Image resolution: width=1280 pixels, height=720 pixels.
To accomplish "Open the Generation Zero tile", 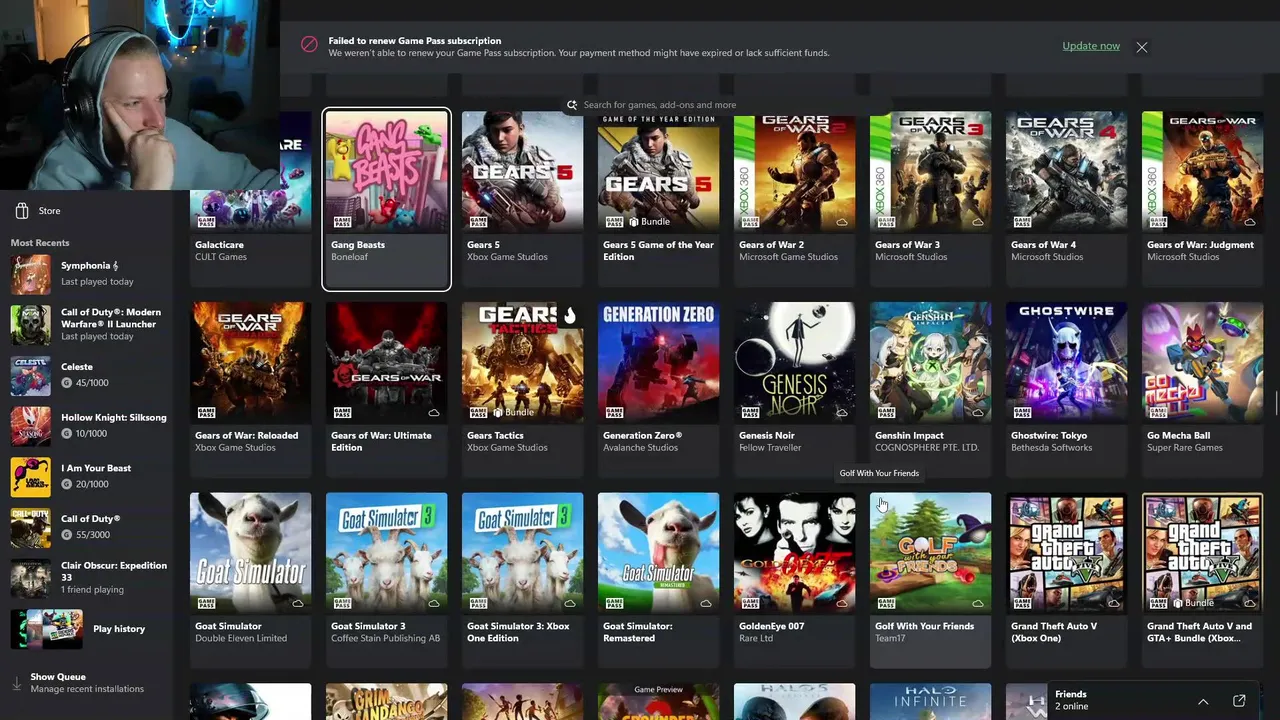I will [658, 389].
